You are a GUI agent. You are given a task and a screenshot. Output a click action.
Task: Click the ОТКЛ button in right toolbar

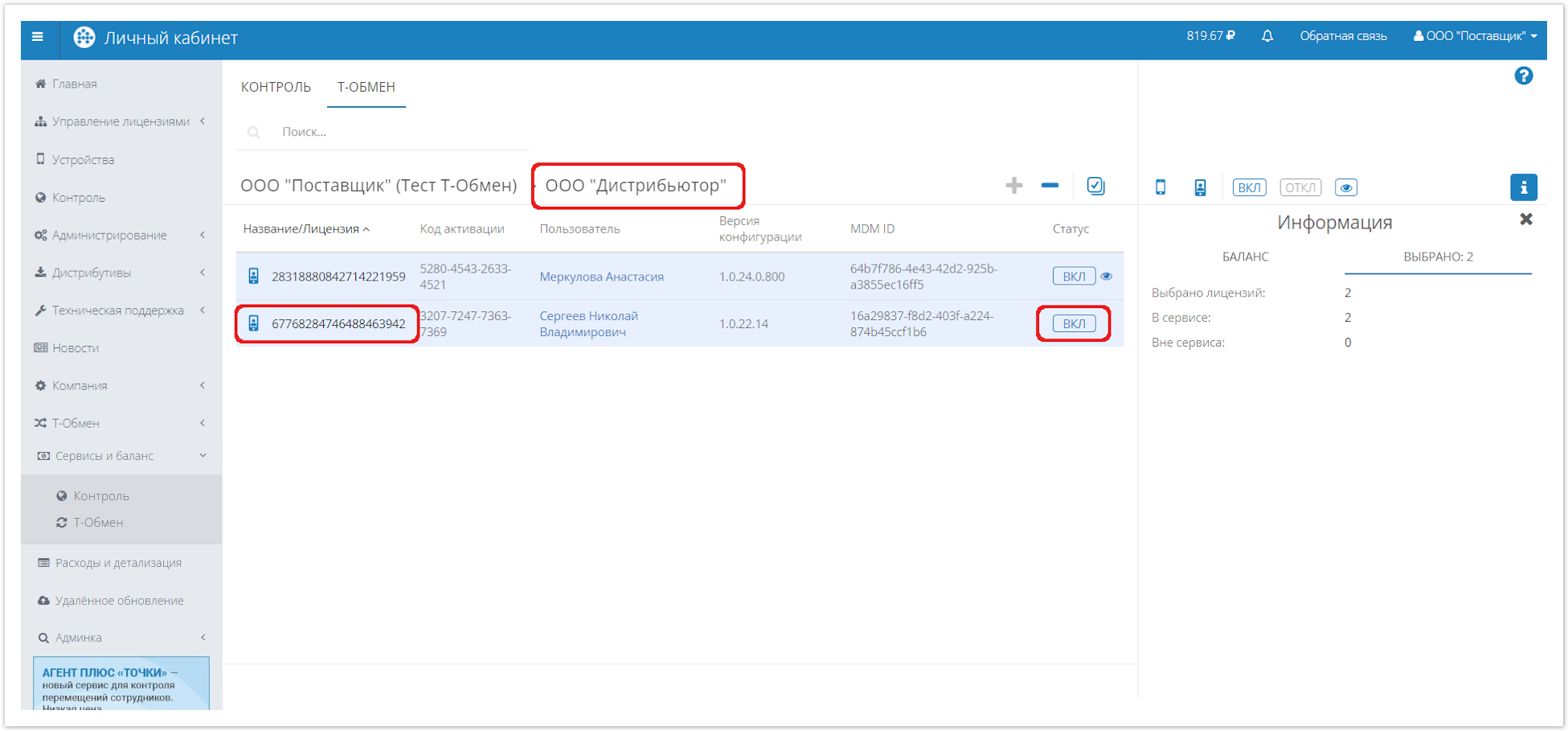pos(1300,187)
